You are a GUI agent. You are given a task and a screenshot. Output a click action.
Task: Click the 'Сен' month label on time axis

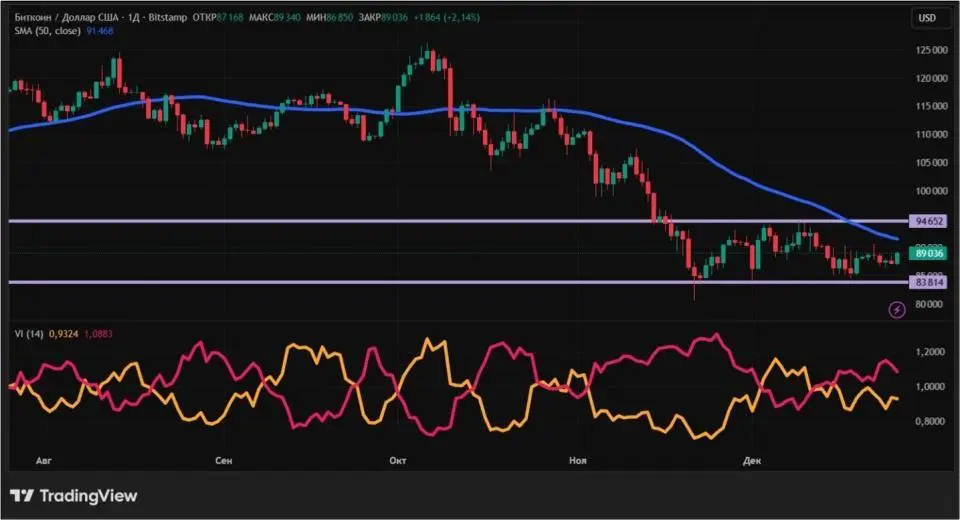tap(224, 460)
